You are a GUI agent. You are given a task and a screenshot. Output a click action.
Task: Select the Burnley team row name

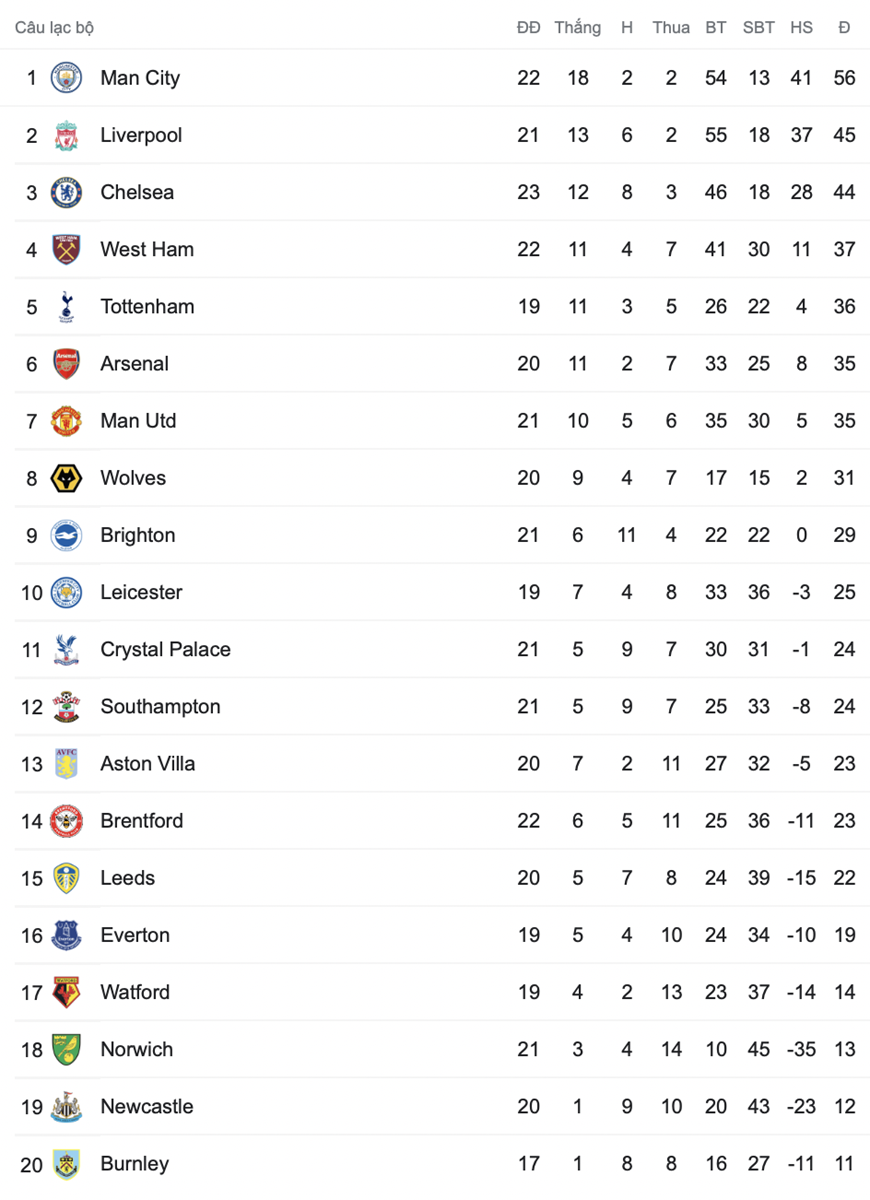[x=134, y=1163]
